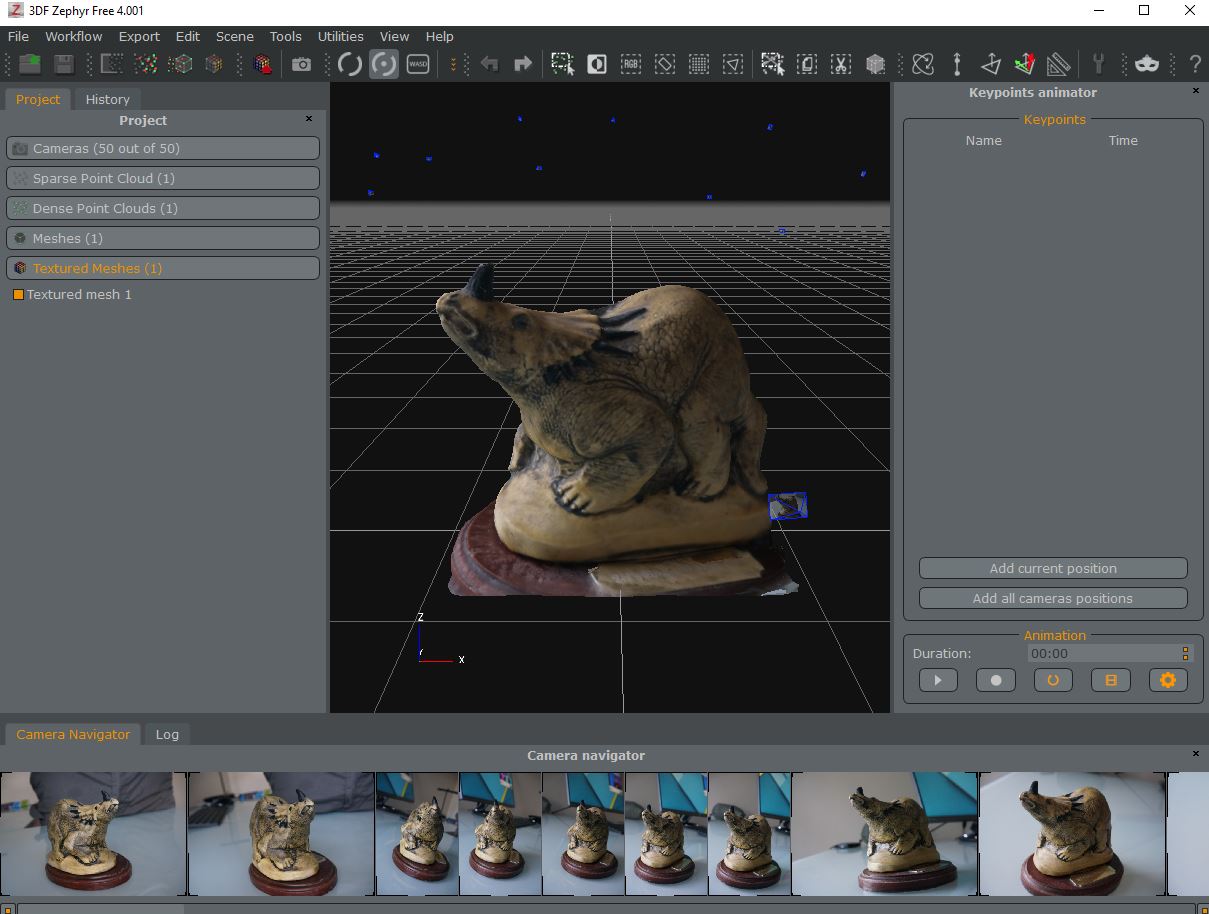Open the Workflow menu

(74, 36)
